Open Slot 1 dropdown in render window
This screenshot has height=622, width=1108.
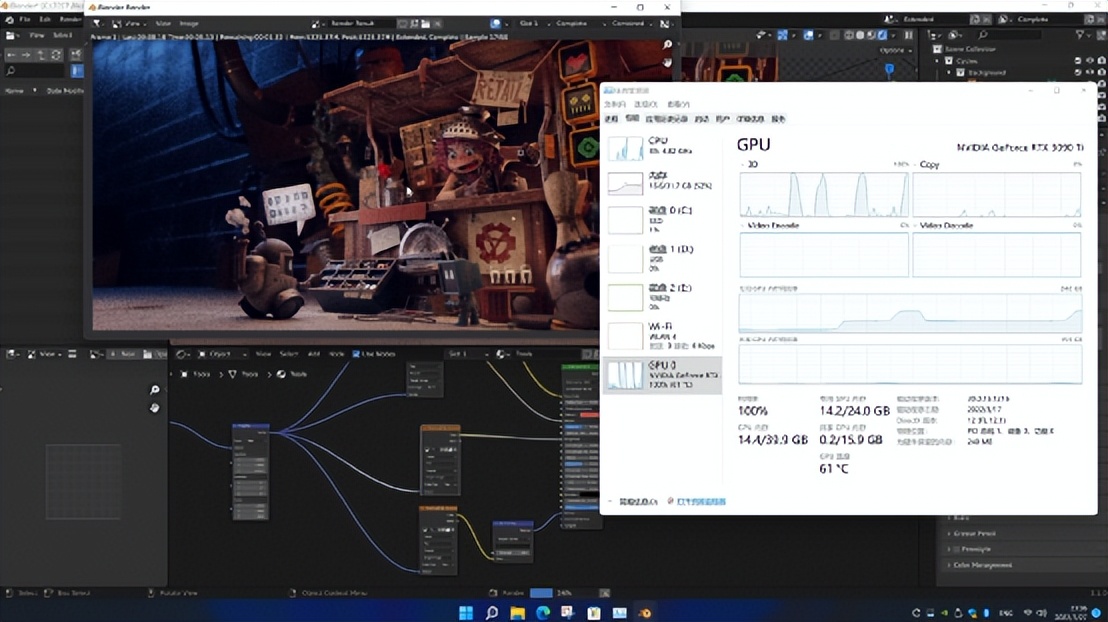pos(533,23)
